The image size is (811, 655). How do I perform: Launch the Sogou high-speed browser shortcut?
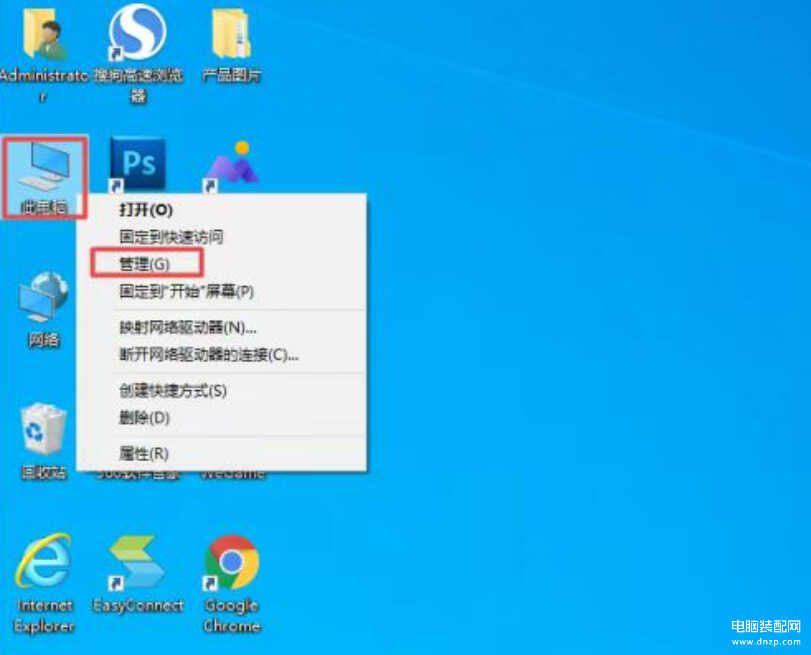point(137,34)
